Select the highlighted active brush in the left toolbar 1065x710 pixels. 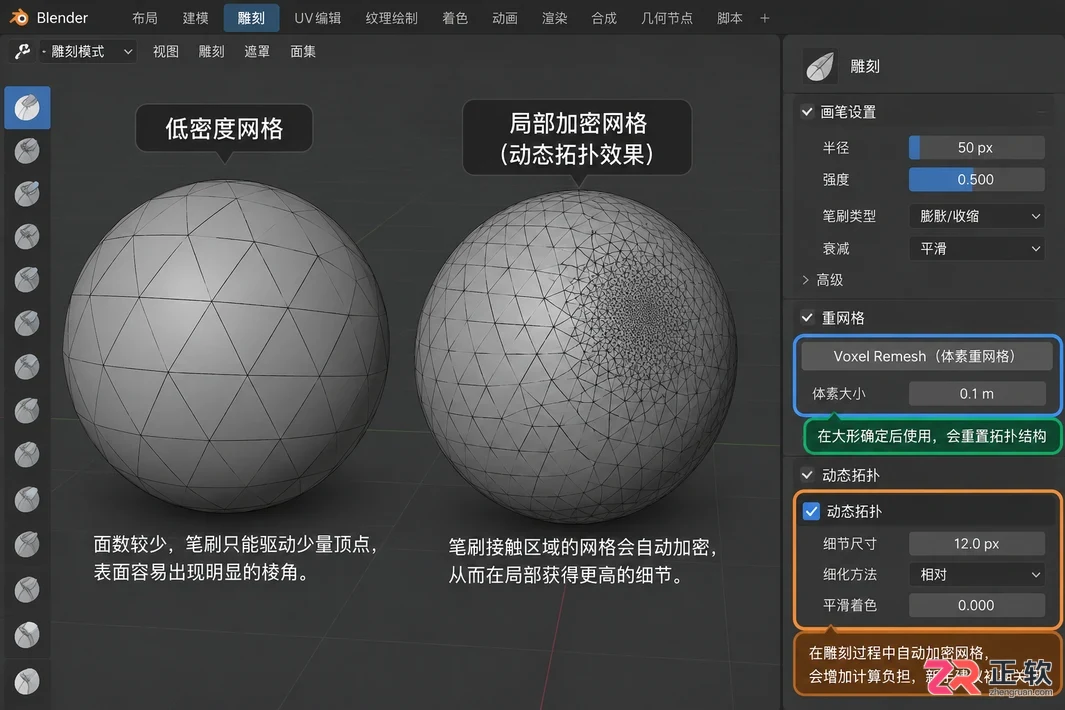[27, 107]
